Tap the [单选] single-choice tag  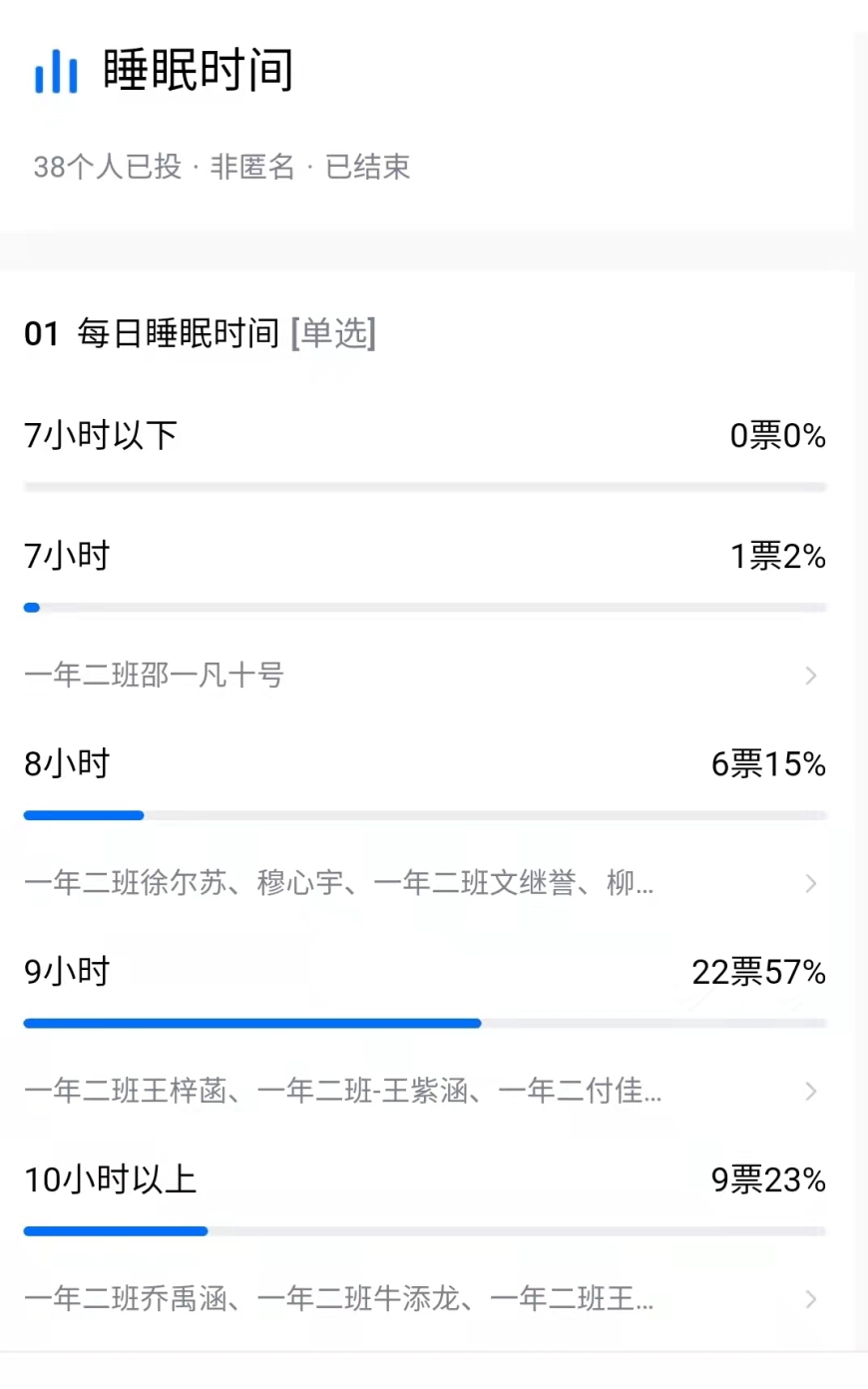pyautogui.click(x=333, y=333)
